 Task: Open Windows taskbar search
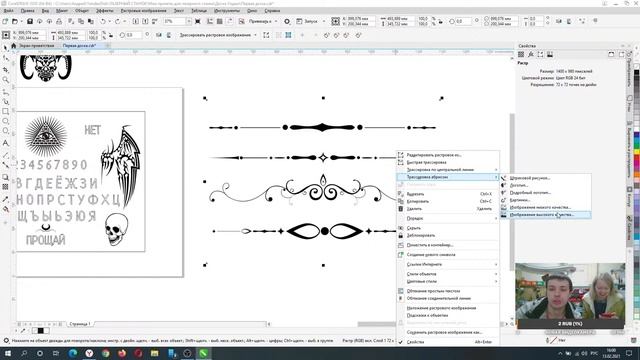24,353
